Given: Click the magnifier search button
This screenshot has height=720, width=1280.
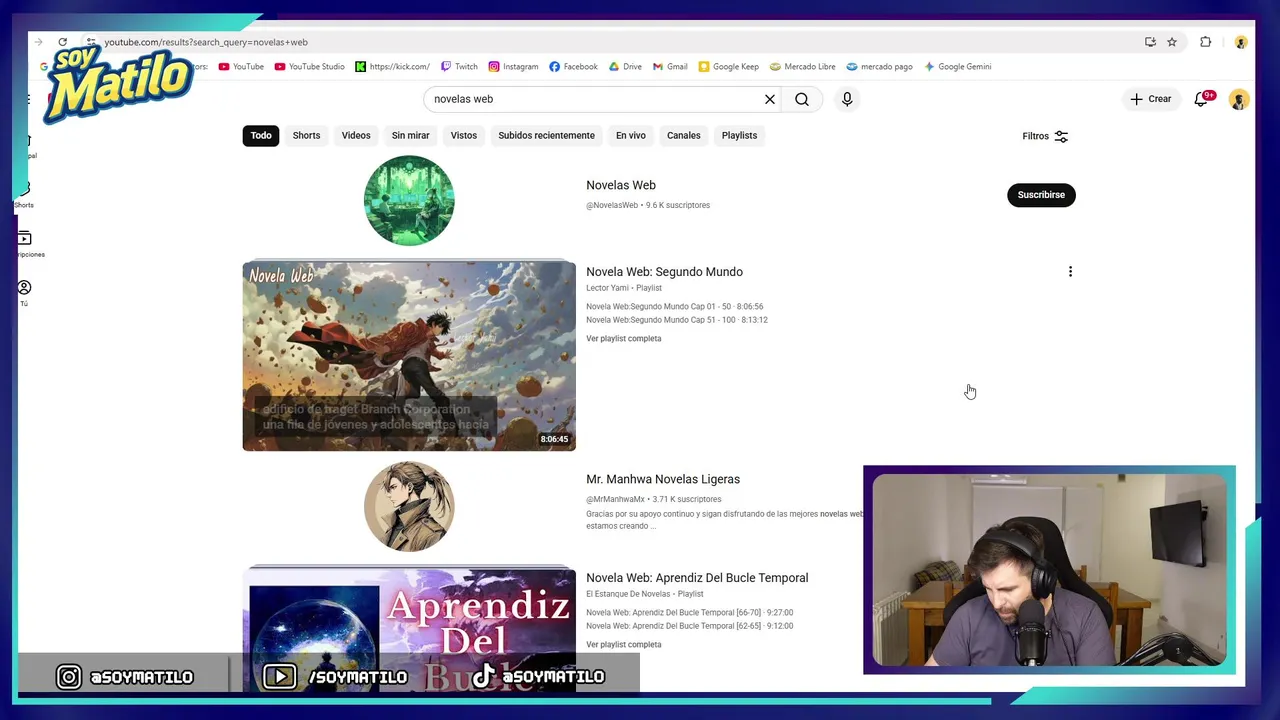Looking at the screenshot, I should coord(802,99).
